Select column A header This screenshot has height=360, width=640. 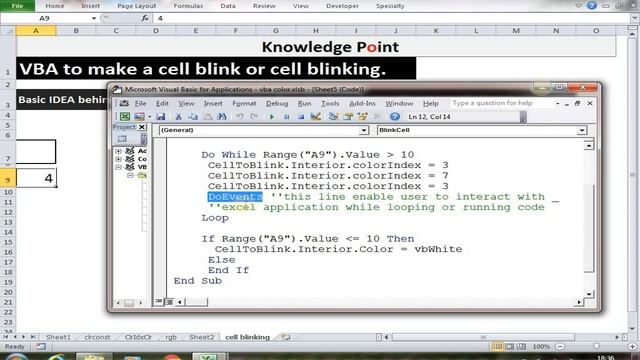click(36, 31)
